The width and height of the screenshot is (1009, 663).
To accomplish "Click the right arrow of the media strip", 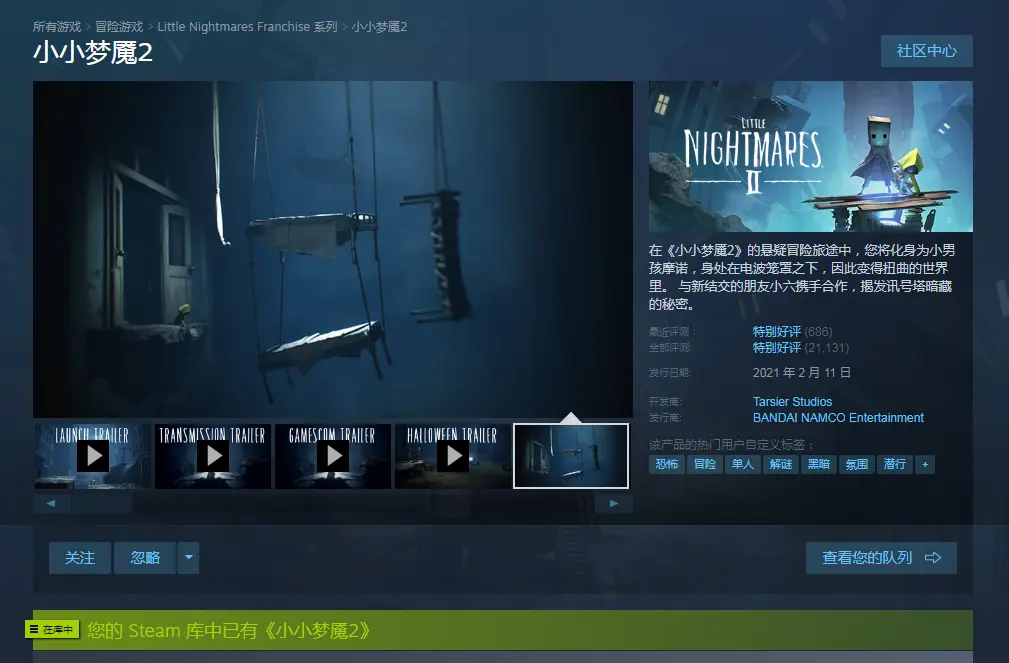I will 614,503.
